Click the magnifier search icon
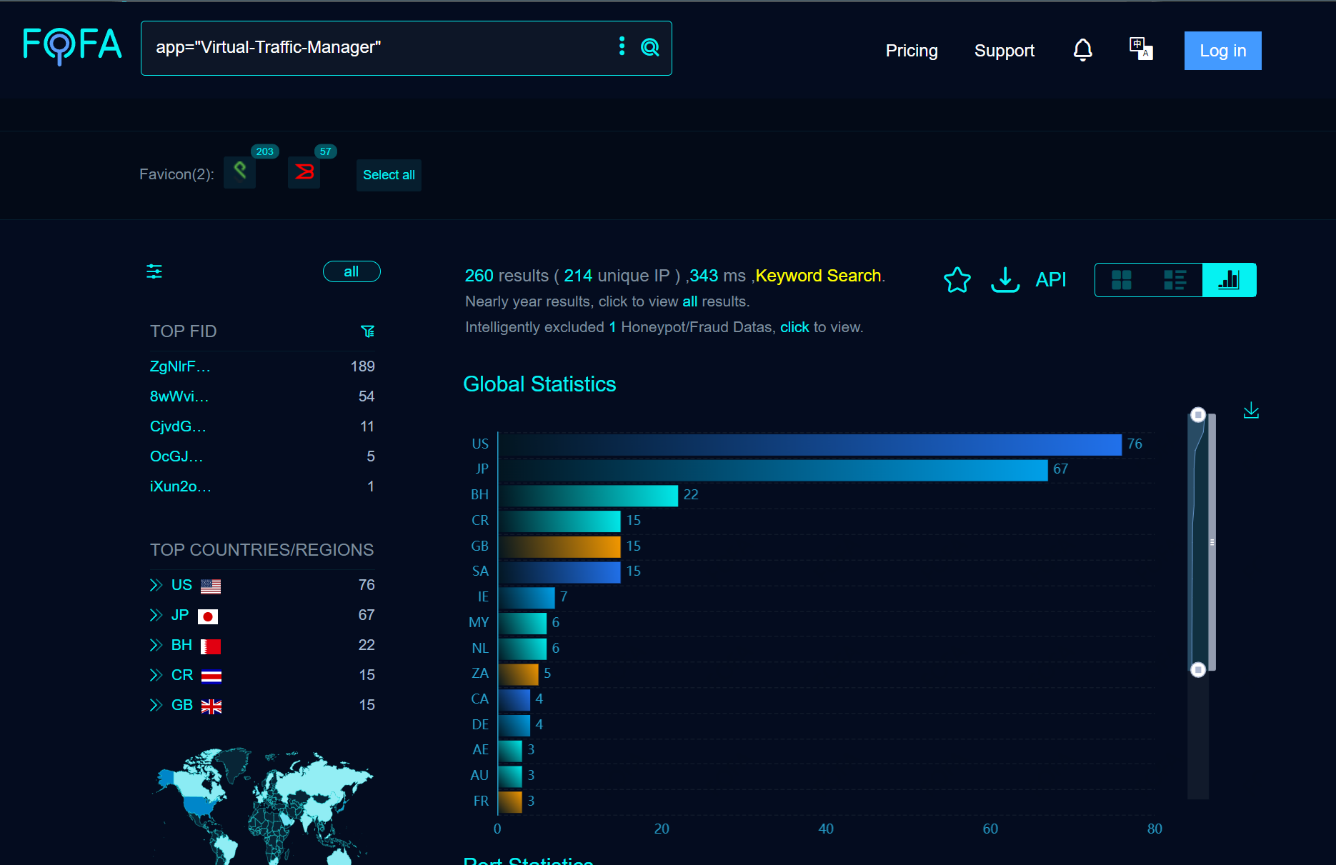Screen dimensions: 1336x865 tap(650, 47)
